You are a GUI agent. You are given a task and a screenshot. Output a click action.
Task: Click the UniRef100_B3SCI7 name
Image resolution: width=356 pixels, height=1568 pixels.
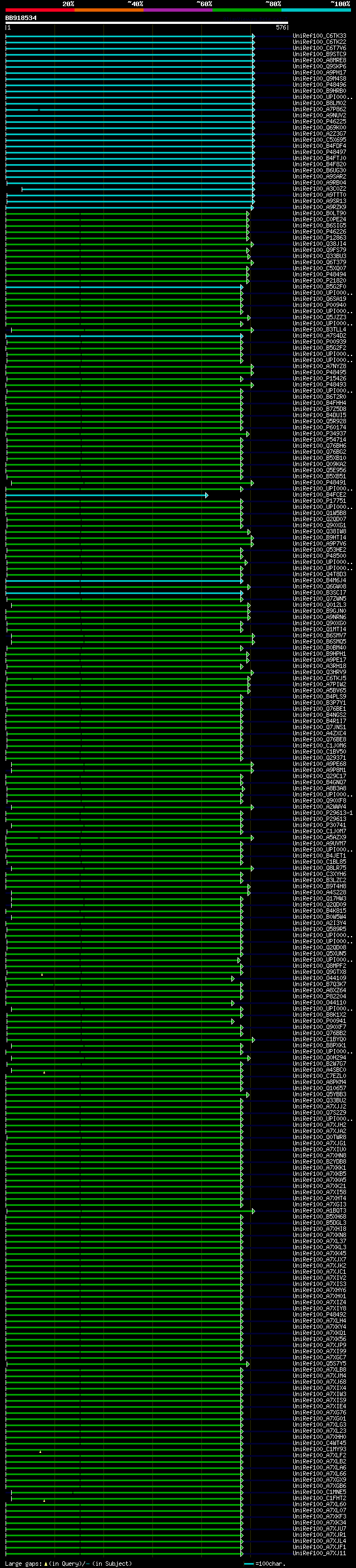319,592
